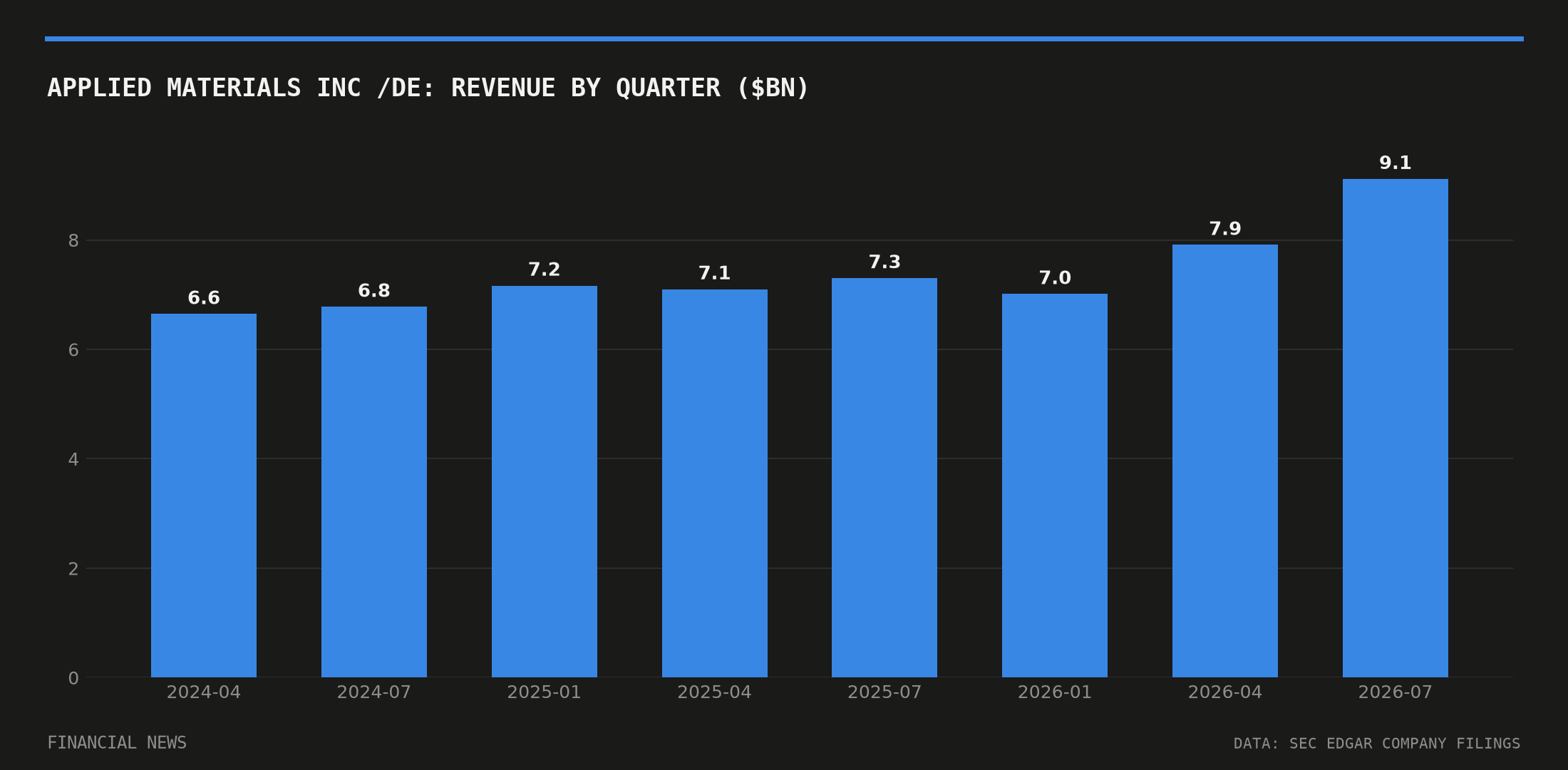
Task: Click the SEC EDGAR data source credit
Action: tap(1377, 744)
